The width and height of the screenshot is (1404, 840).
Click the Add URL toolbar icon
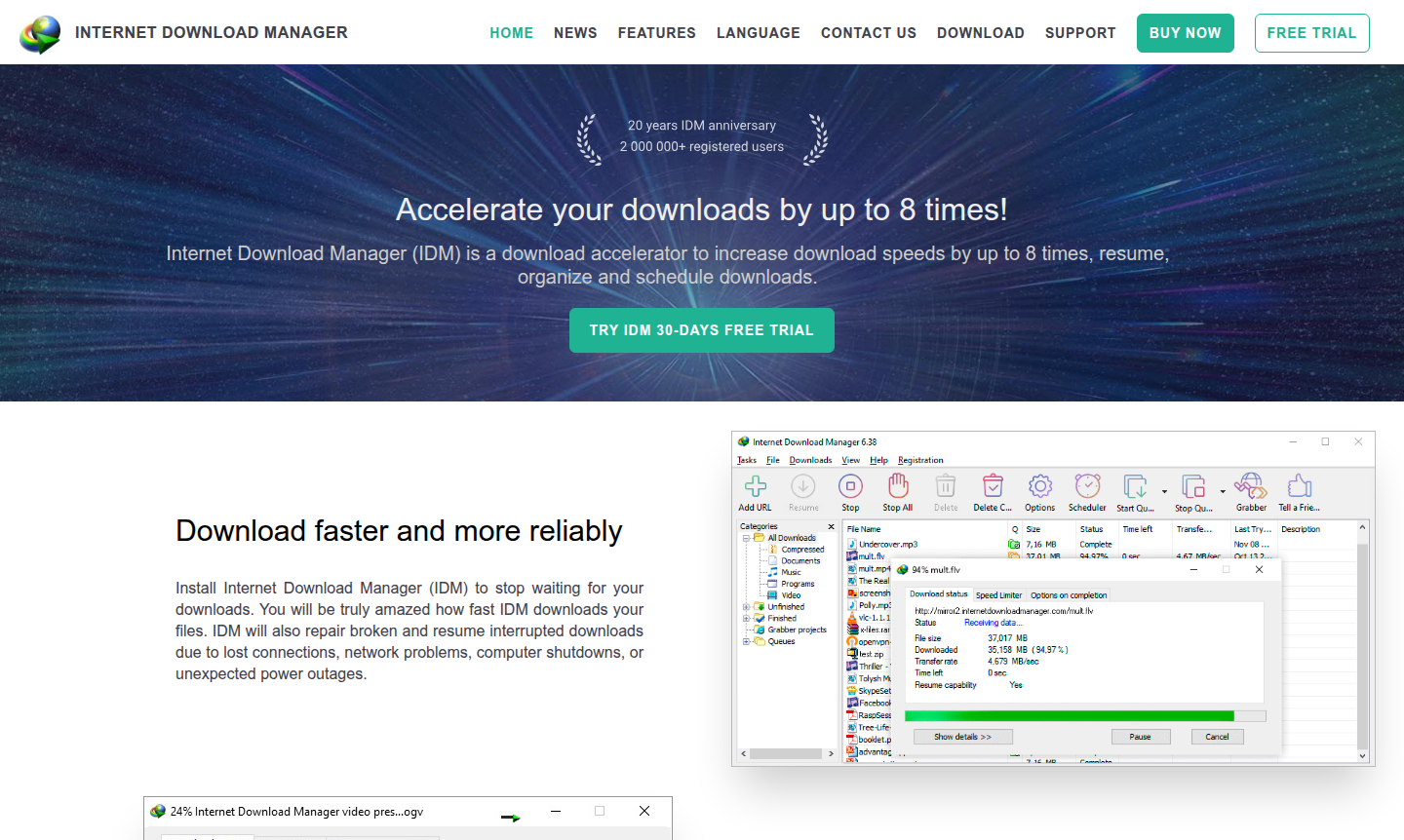click(755, 486)
